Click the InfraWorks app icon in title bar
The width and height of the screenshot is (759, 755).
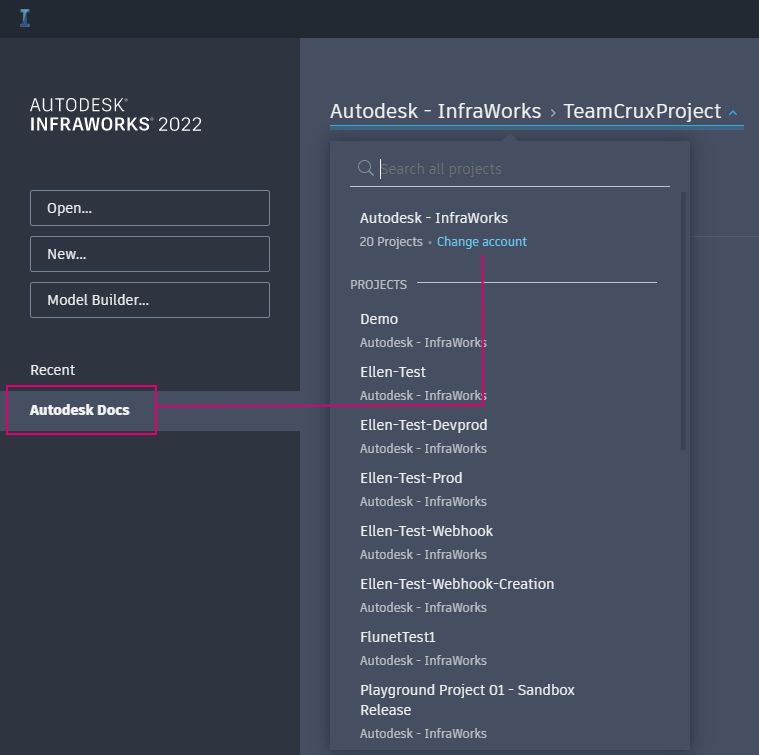25,18
